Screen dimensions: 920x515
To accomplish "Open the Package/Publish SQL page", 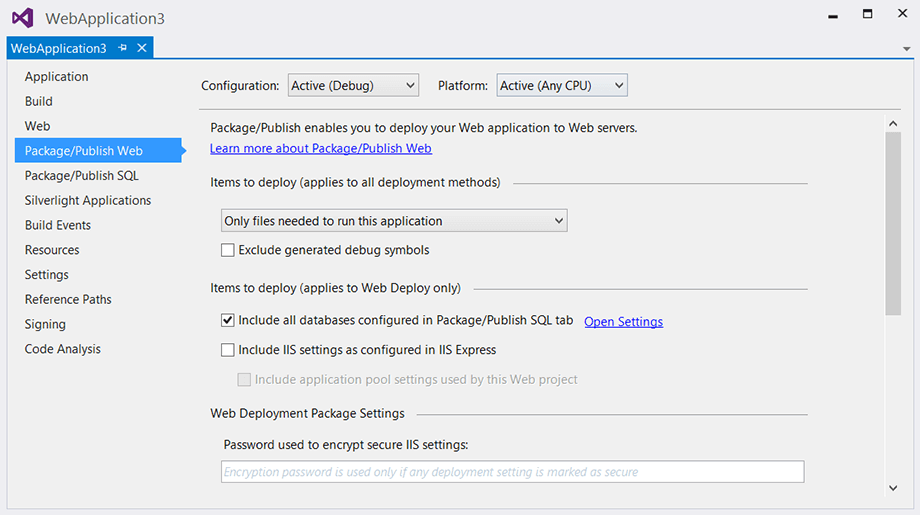I will pos(82,175).
